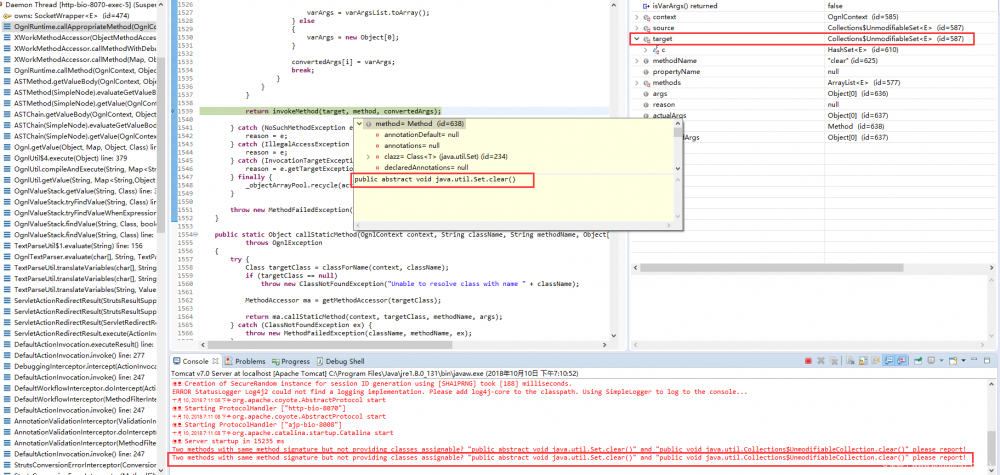
Task: Open Display Selected Console dropdown arrow
Action: pyautogui.click(x=941, y=361)
